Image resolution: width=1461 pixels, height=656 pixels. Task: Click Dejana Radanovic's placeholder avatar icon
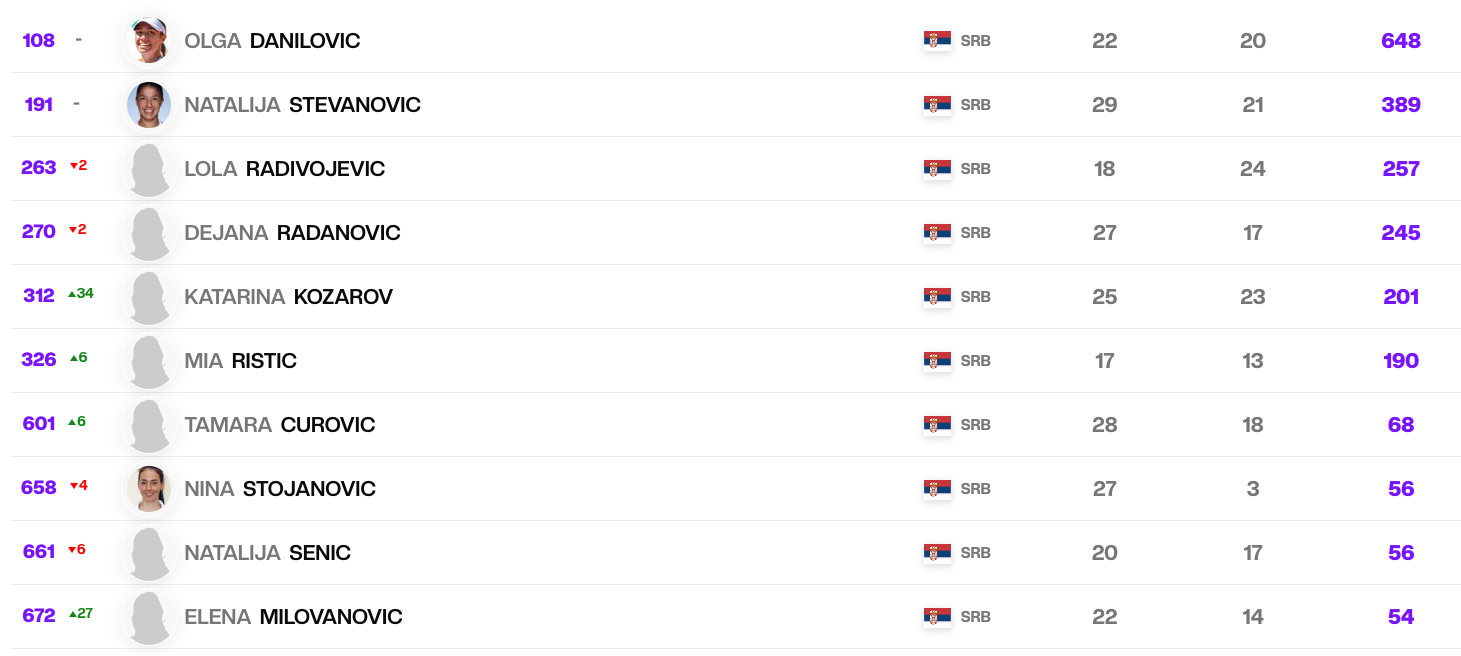point(149,233)
